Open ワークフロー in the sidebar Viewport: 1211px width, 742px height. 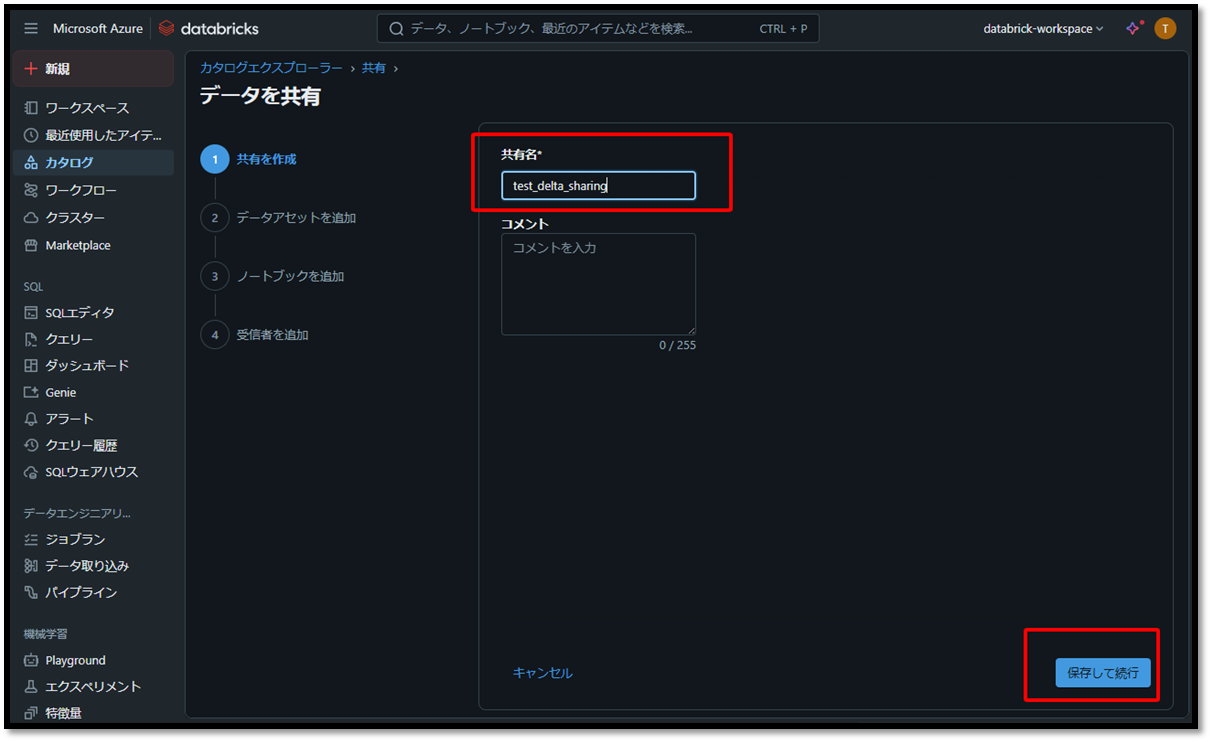point(94,190)
